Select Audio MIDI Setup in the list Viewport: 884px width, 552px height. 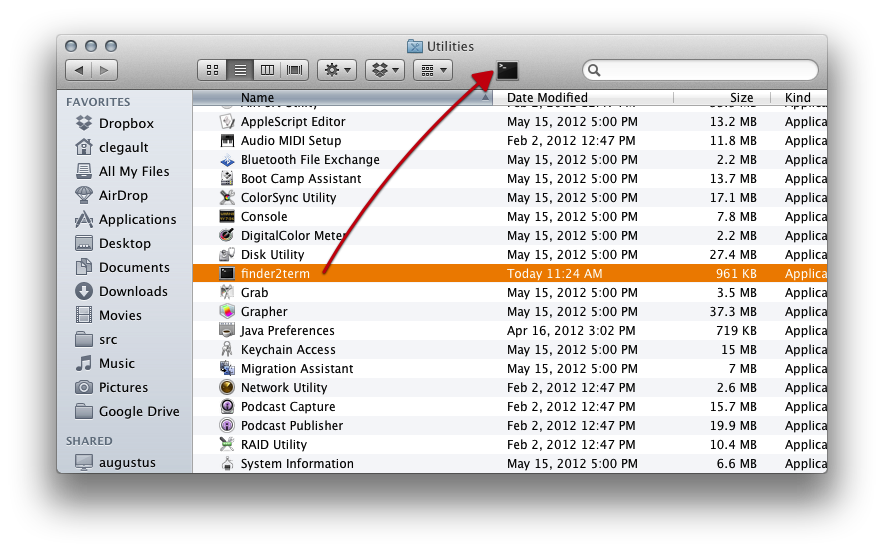(x=510, y=140)
